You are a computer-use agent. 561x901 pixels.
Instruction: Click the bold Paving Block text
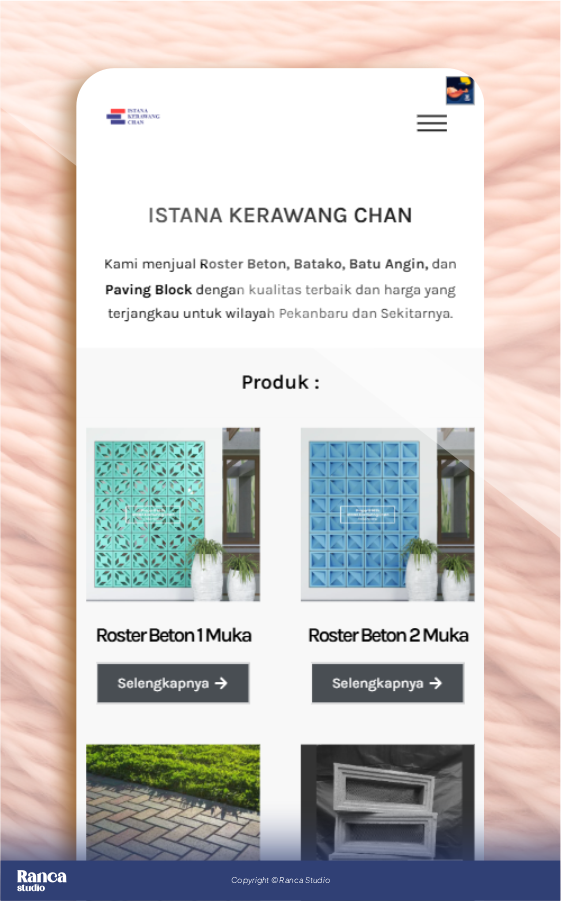(x=148, y=290)
